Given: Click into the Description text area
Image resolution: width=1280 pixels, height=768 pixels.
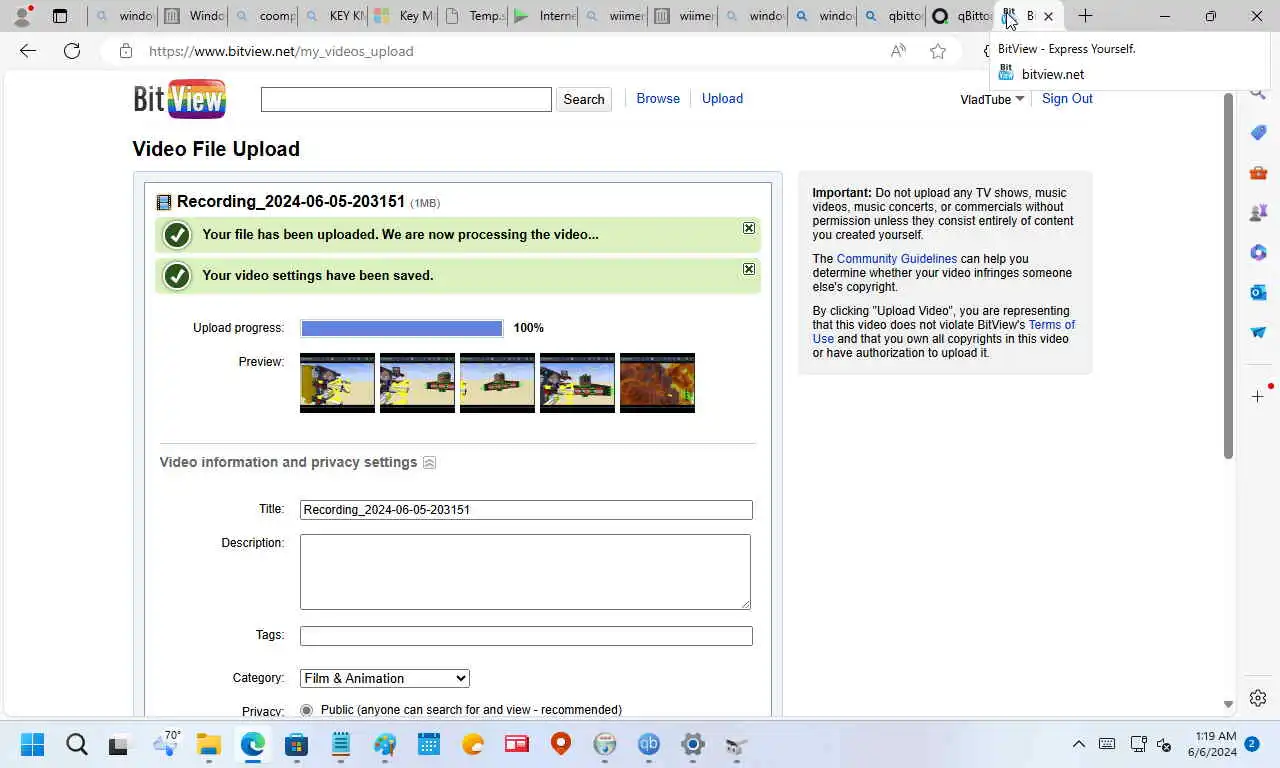Looking at the screenshot, I should click(525, 572).
